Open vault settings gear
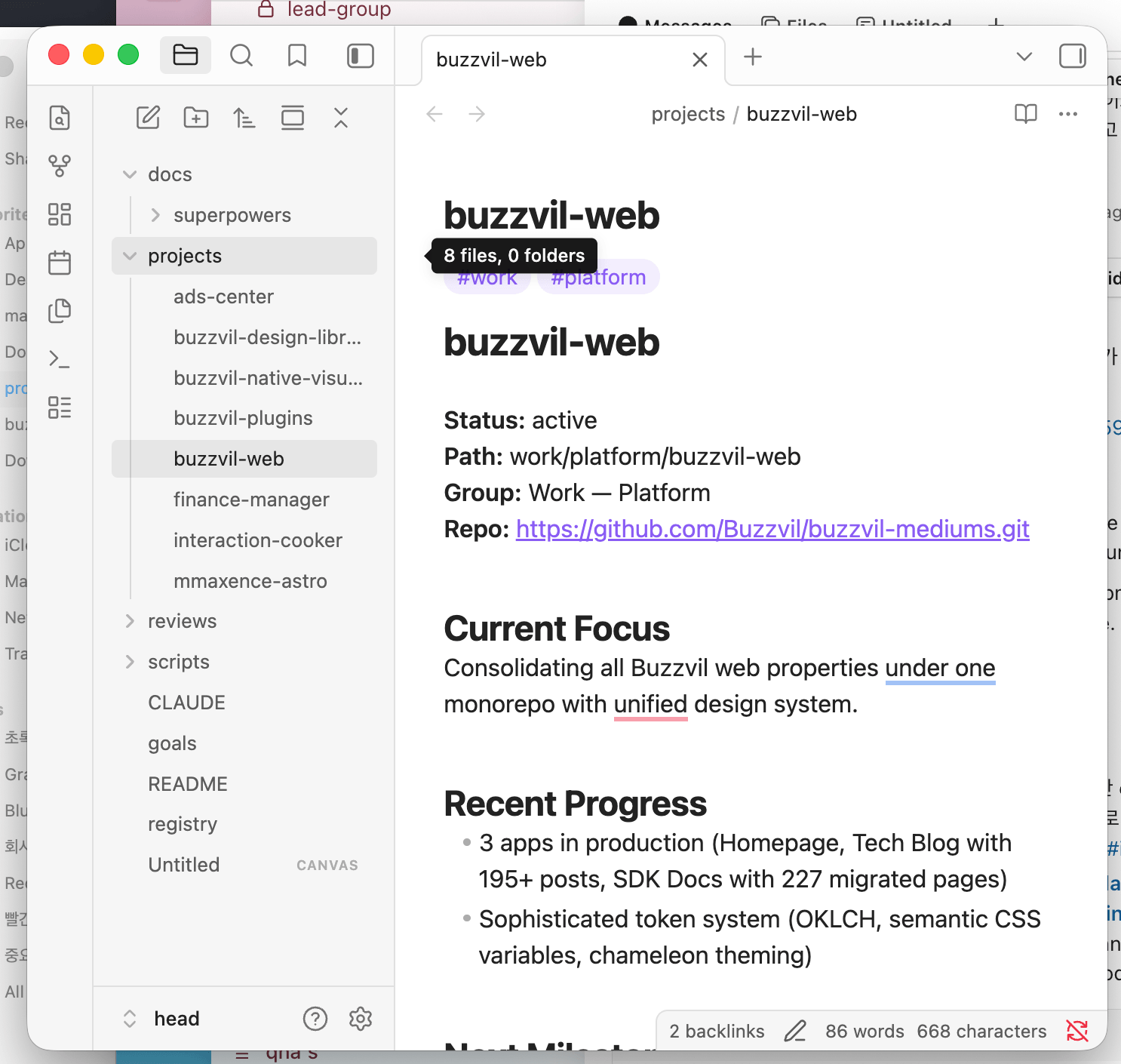Screen dimensions: 1121x1064 (x=361, y=1019)
